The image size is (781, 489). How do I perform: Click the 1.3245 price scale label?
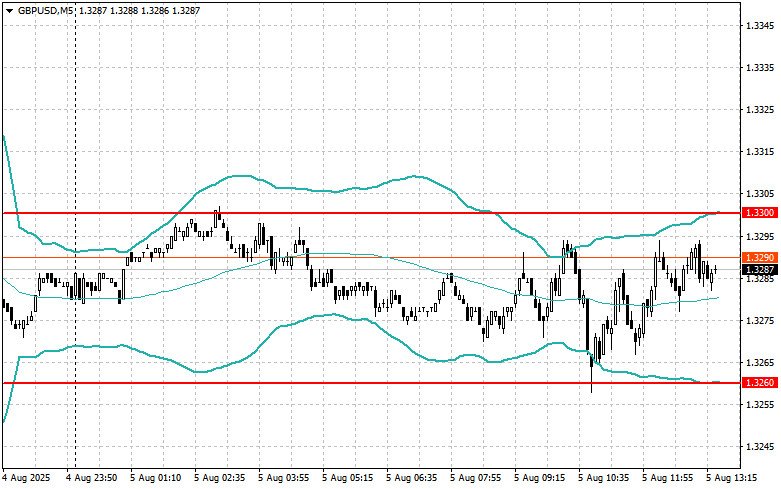coord(759,446)
